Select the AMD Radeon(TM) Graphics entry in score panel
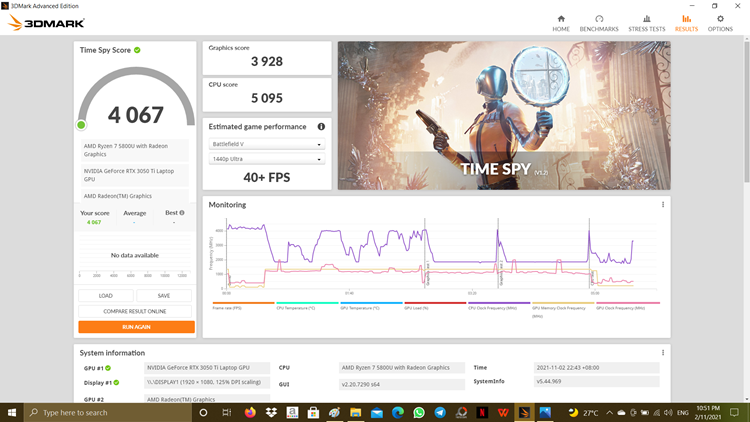750x422 pixels. 135,196
